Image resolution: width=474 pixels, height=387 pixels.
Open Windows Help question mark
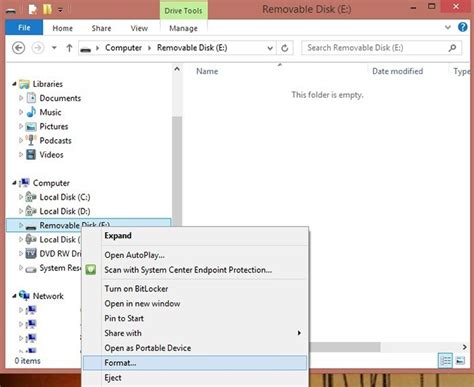[x=462, y=27]
